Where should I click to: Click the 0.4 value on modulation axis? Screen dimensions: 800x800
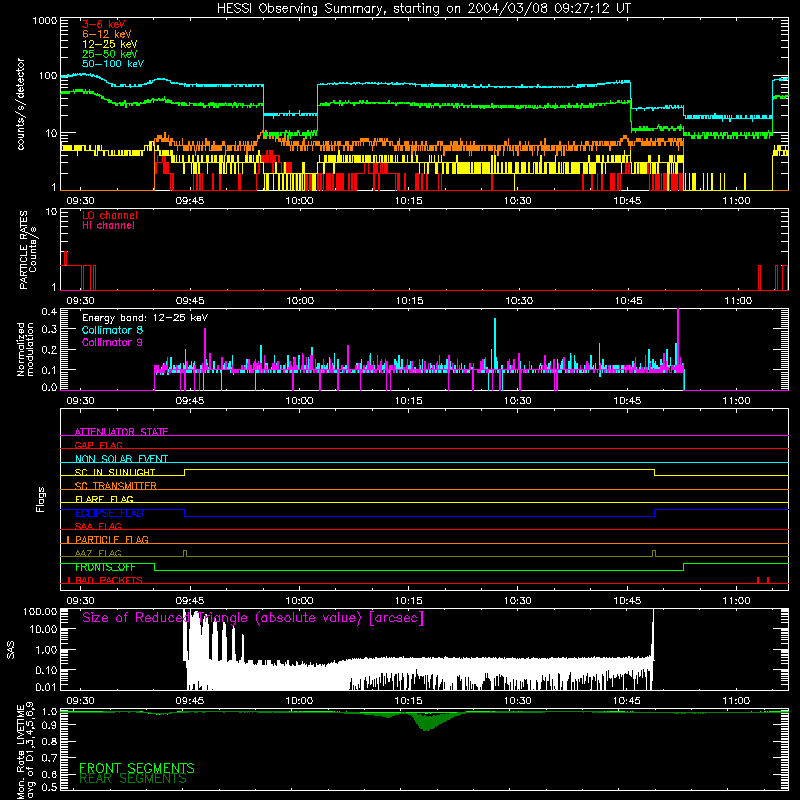49,311
